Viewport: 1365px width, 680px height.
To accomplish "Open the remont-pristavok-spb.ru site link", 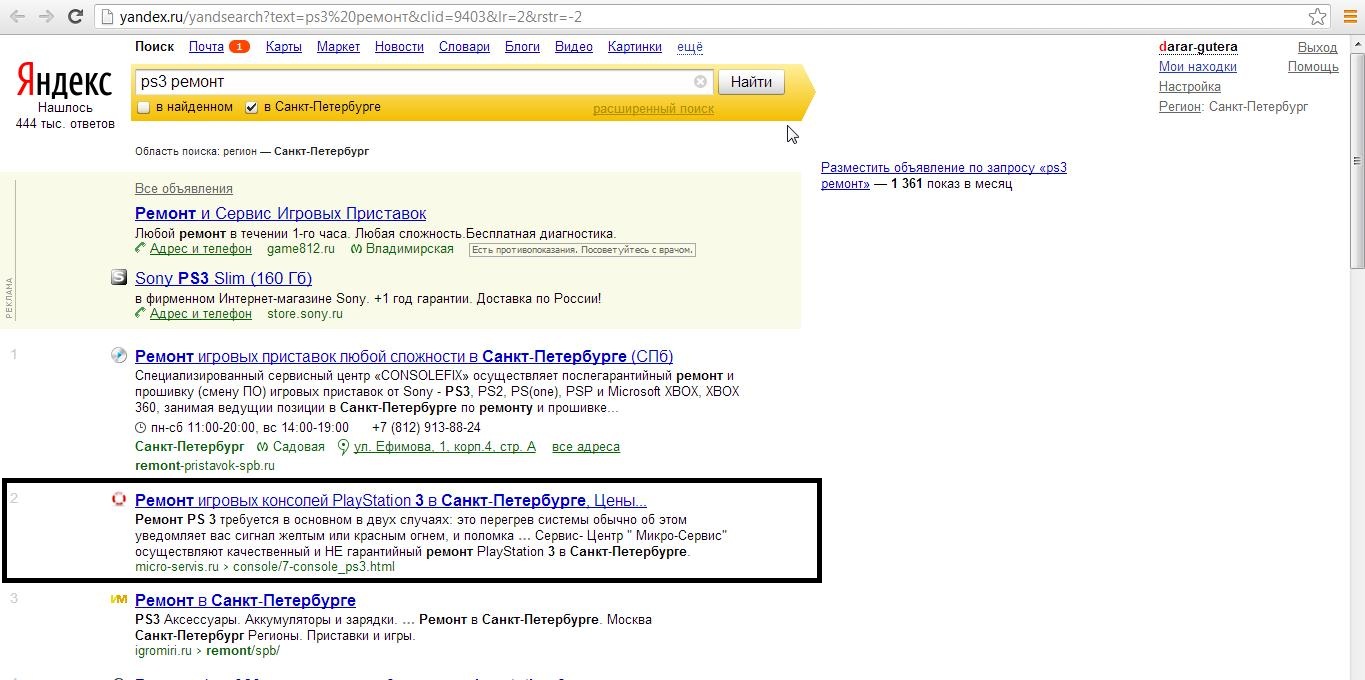I will click(205, 466).
